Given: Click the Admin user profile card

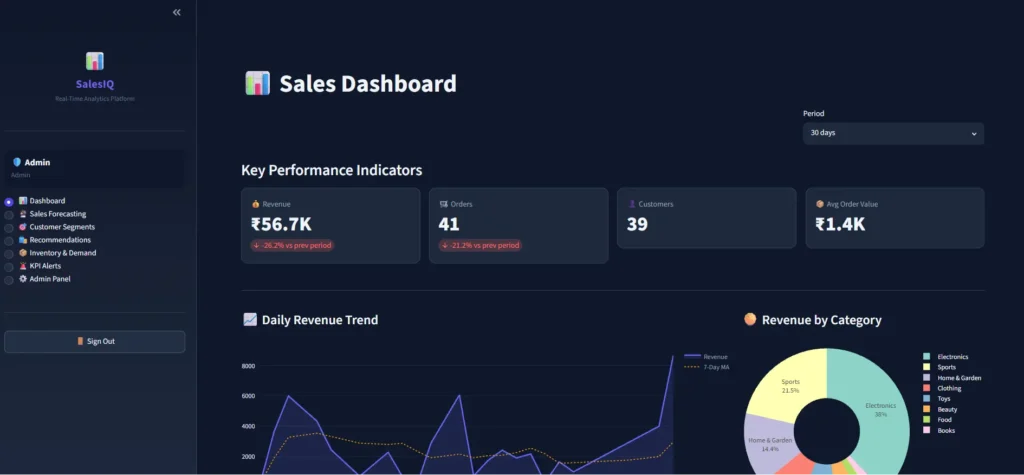Looking at the screenshot, I should (x=95, y=169).
